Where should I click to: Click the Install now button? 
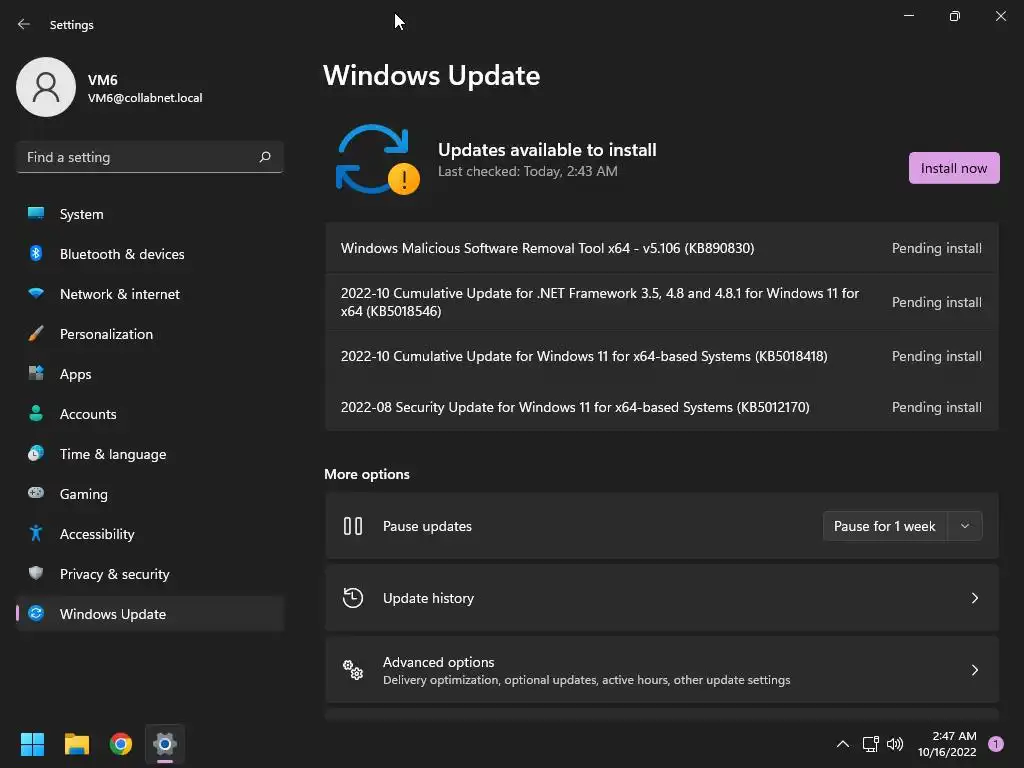coord(953,168)
